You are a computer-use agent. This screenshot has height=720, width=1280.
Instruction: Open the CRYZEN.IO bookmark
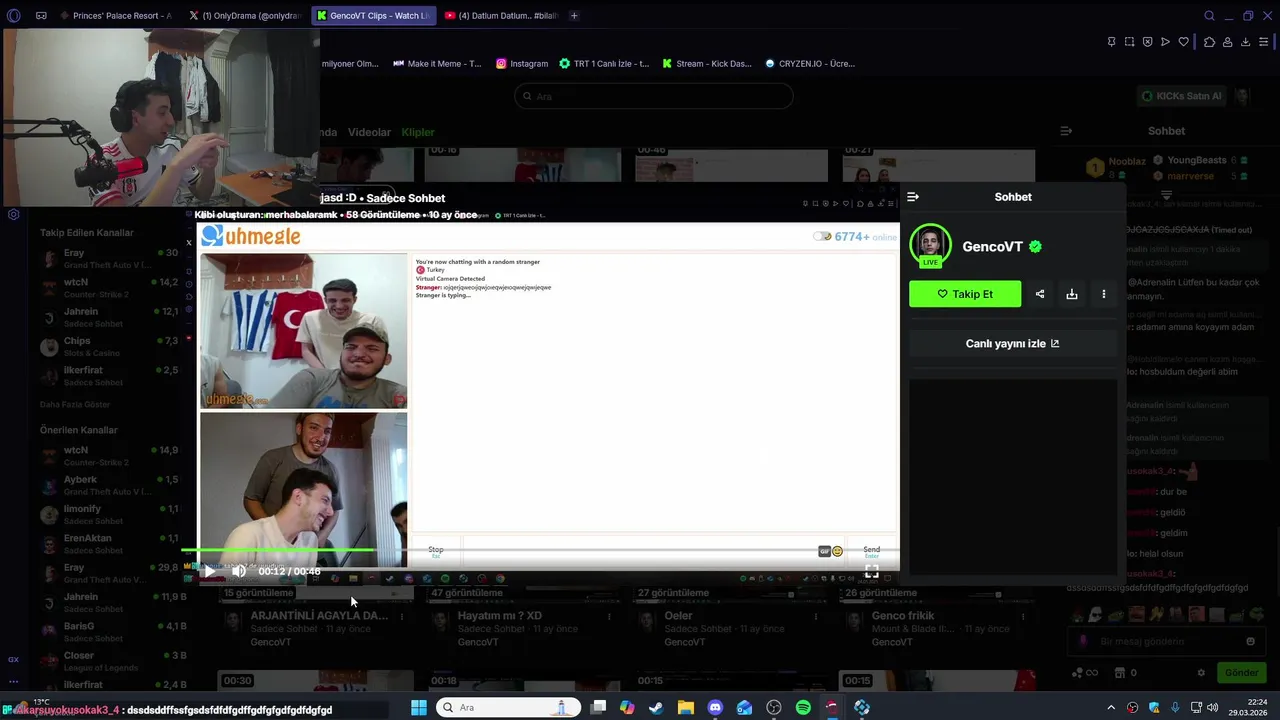810,63
